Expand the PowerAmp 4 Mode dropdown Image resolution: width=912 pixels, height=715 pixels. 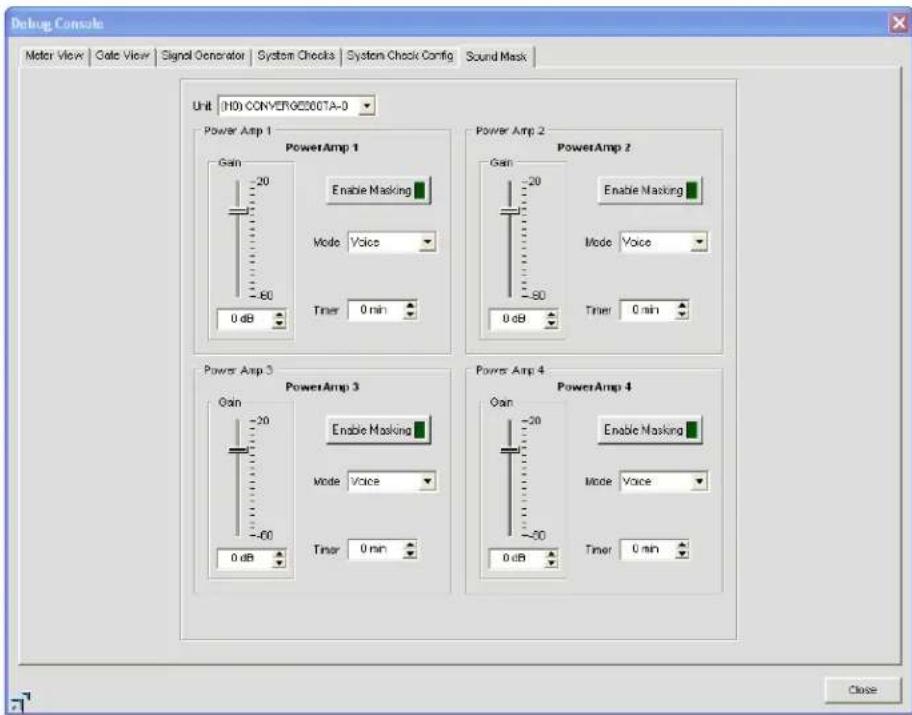pyautogui.click(x=699, y=481)
